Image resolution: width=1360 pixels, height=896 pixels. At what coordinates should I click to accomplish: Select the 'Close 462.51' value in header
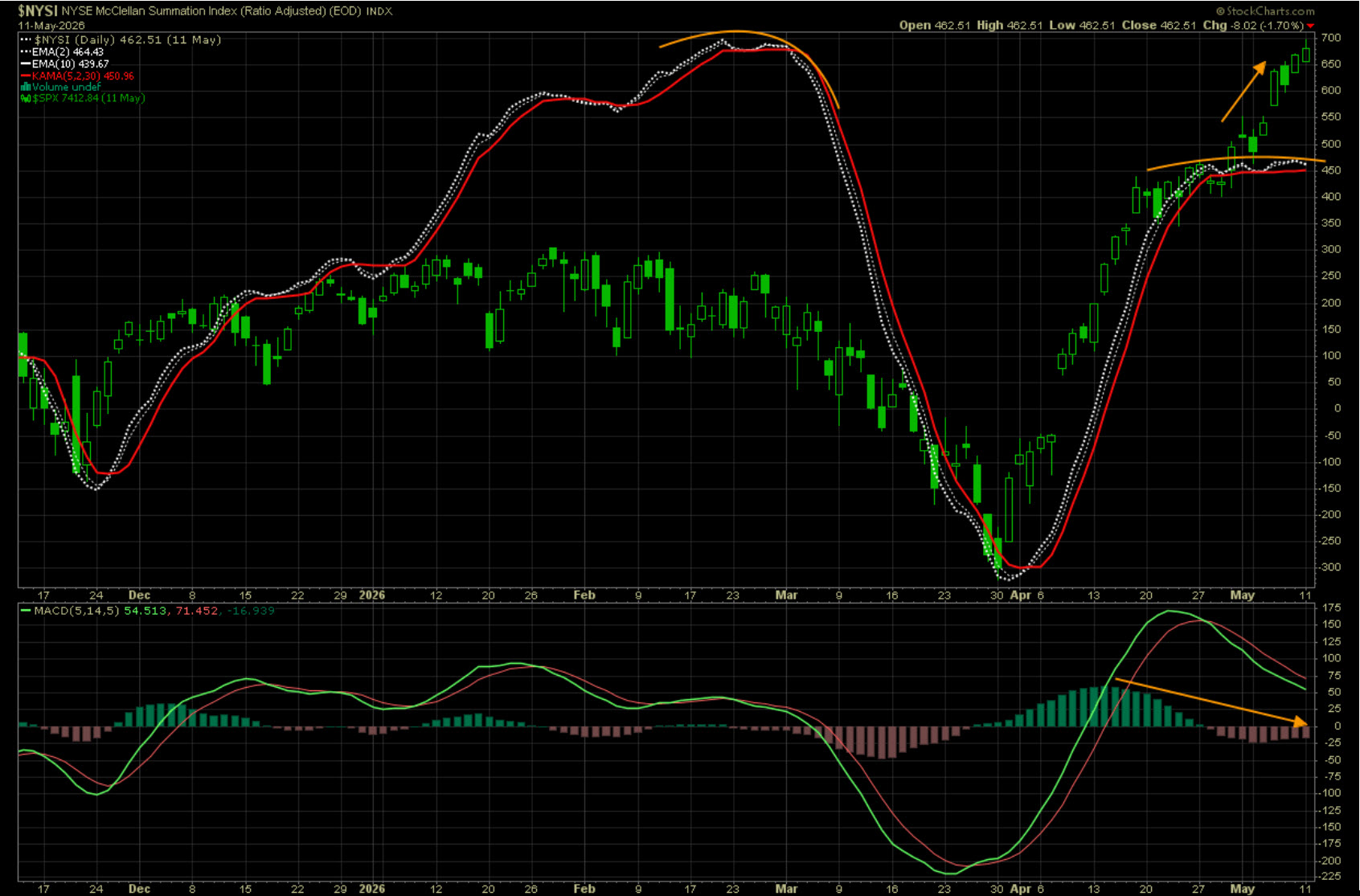coord(1159,26)
